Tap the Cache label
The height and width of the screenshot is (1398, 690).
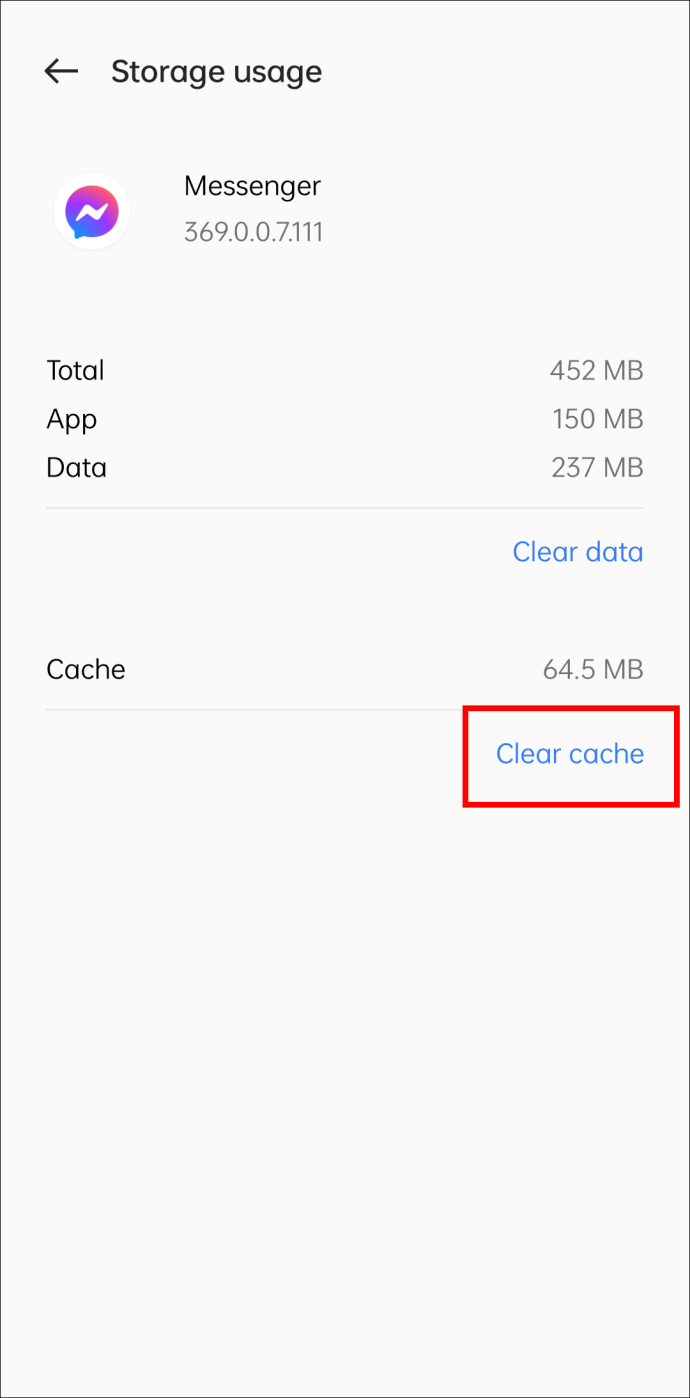pyautogui.click(x=86, y=669)
